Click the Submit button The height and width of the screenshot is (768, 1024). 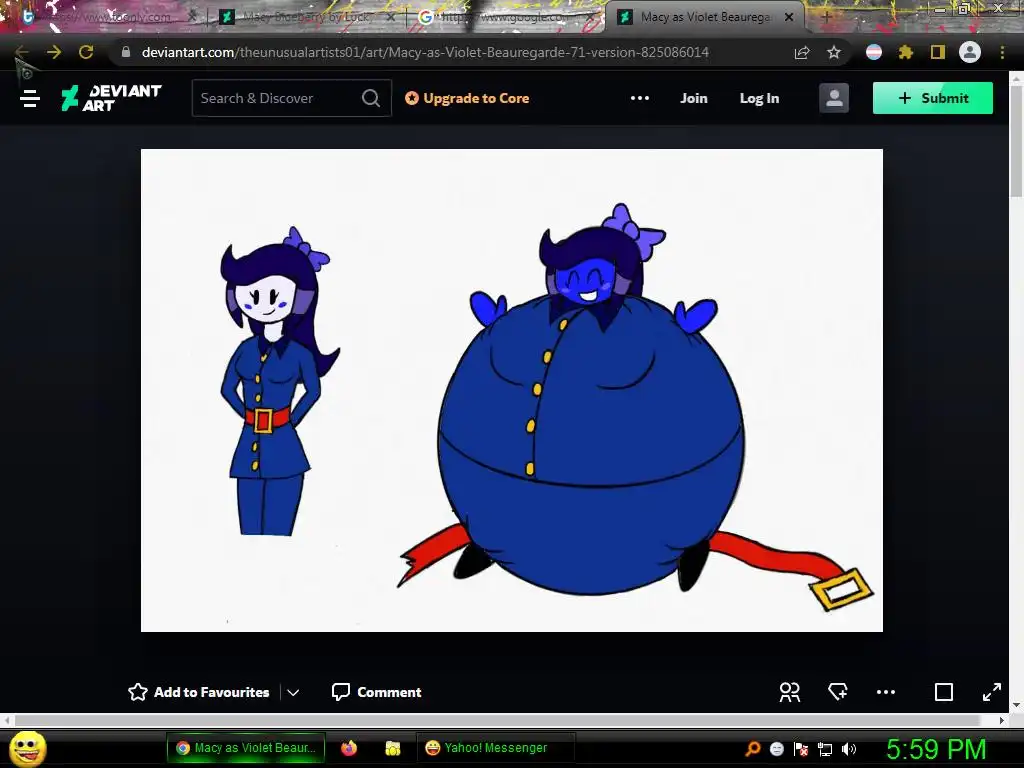[933, 98]
